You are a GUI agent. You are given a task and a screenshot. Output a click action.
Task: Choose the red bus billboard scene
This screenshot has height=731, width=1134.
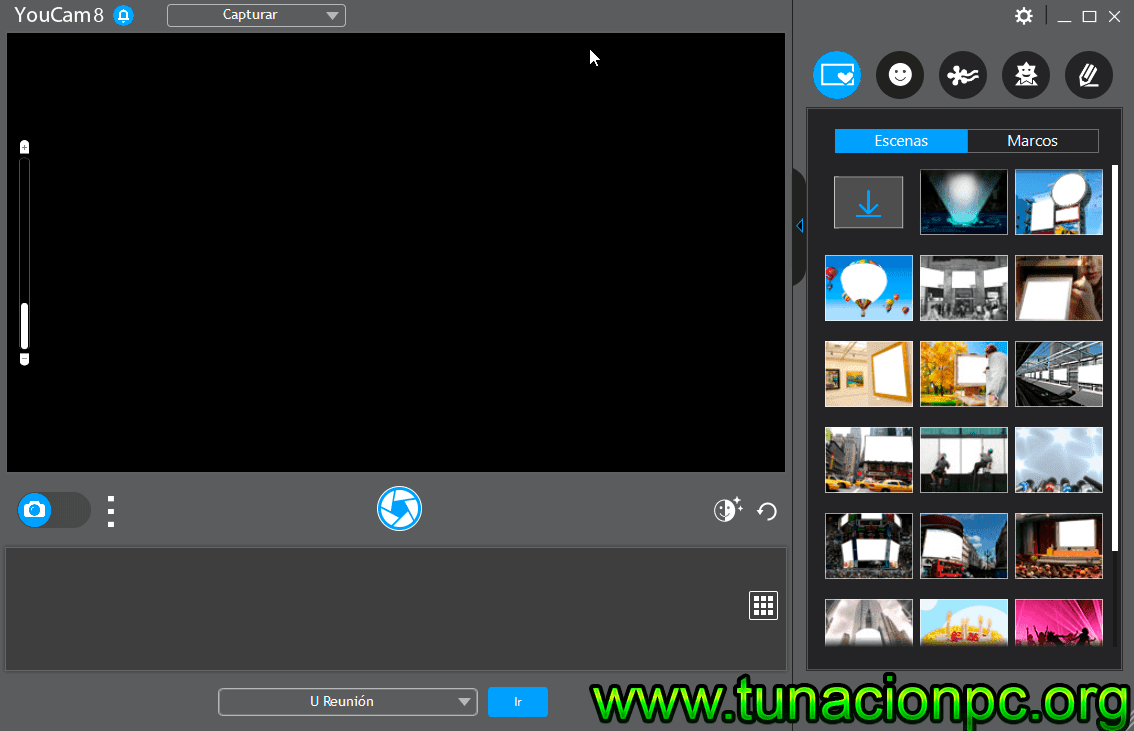click(x=963, y=546)
